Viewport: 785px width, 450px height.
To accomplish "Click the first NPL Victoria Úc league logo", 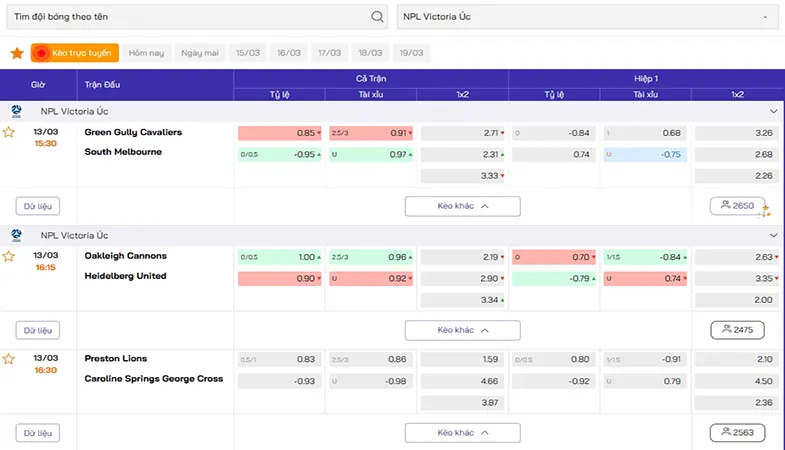I will tap(17, 111).
